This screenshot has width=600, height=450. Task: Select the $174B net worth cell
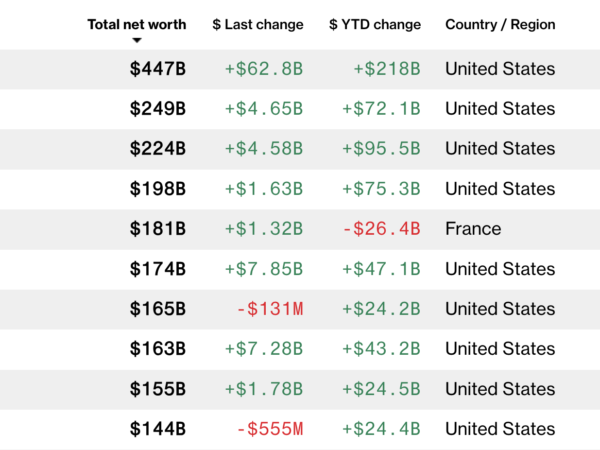pos(157,269)
